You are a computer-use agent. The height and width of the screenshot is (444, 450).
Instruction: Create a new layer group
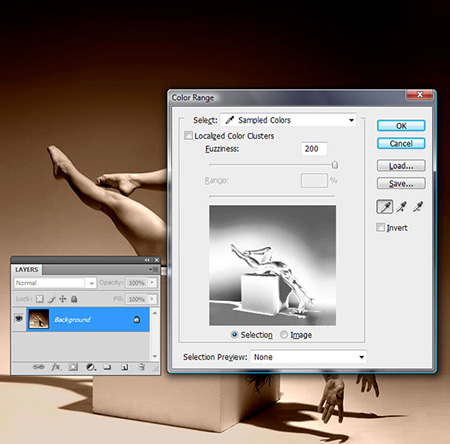point(107,367)
